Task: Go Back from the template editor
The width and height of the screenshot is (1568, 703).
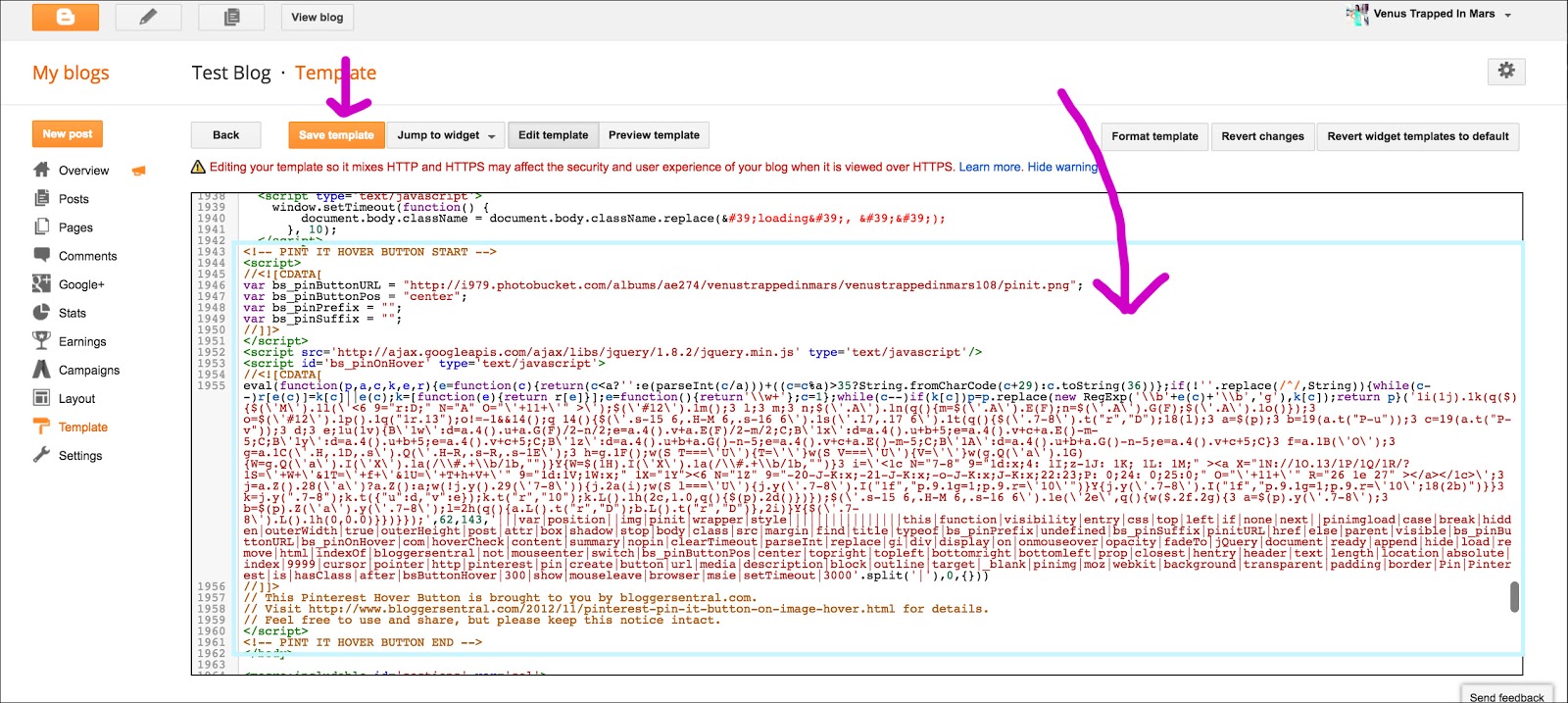Action: point(225,135)
